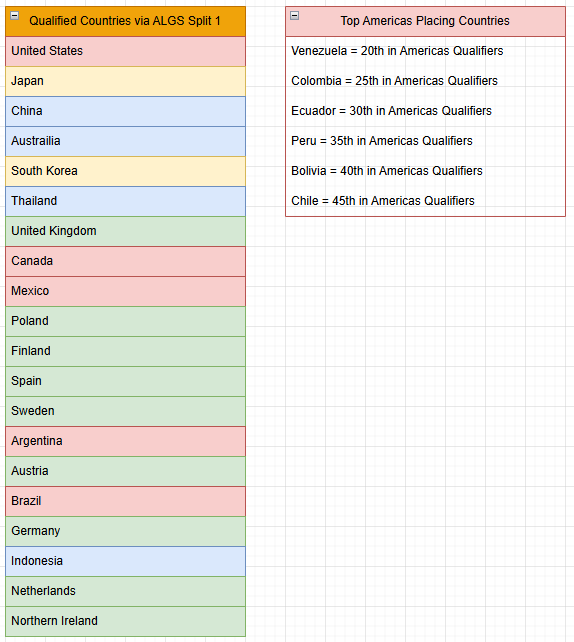Select the Northern Ireland row

coord(125,622)
